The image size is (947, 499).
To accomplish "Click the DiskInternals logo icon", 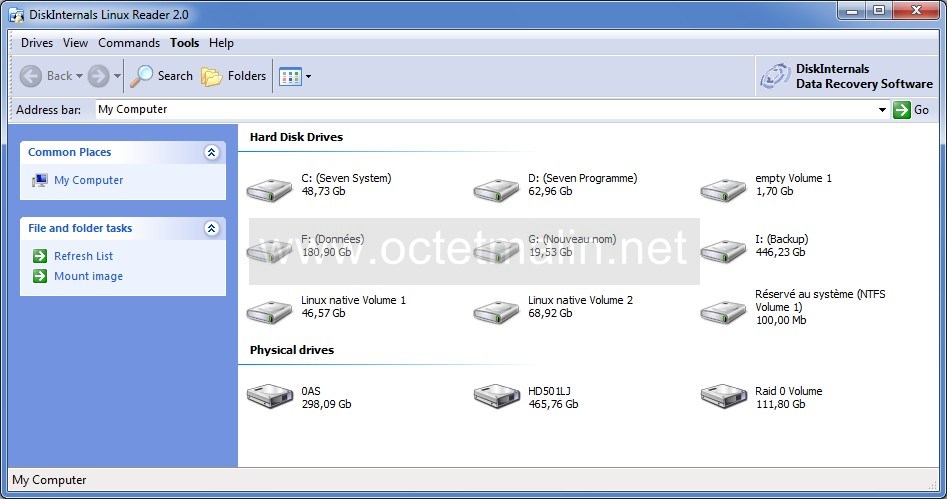I will [x=775, y=76].
